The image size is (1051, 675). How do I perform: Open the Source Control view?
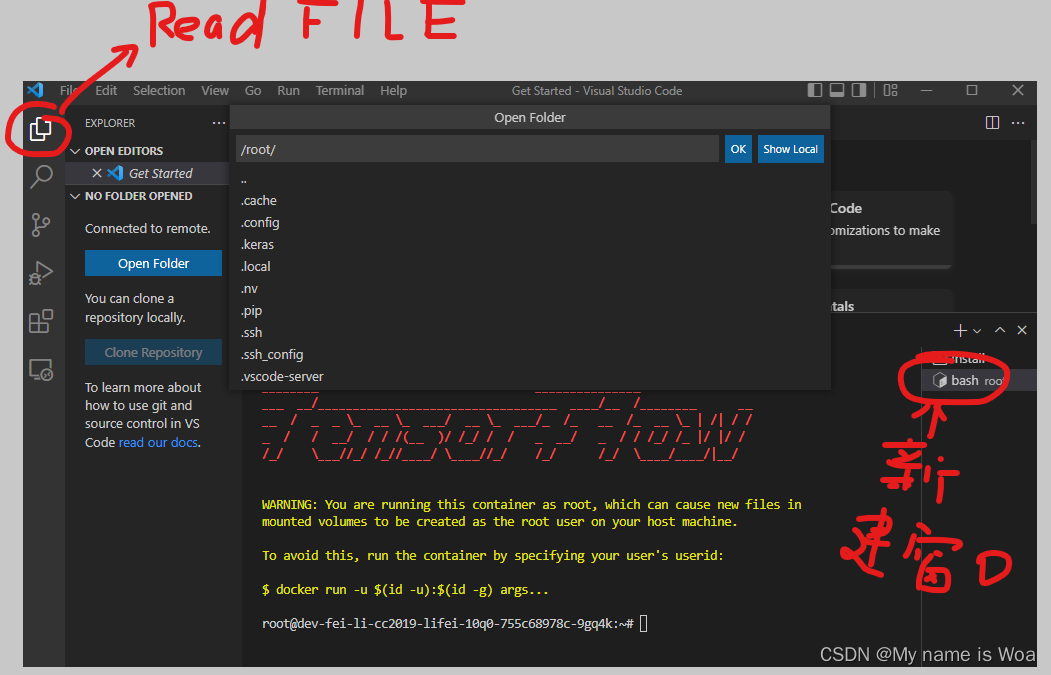click(x=41, y=225)
